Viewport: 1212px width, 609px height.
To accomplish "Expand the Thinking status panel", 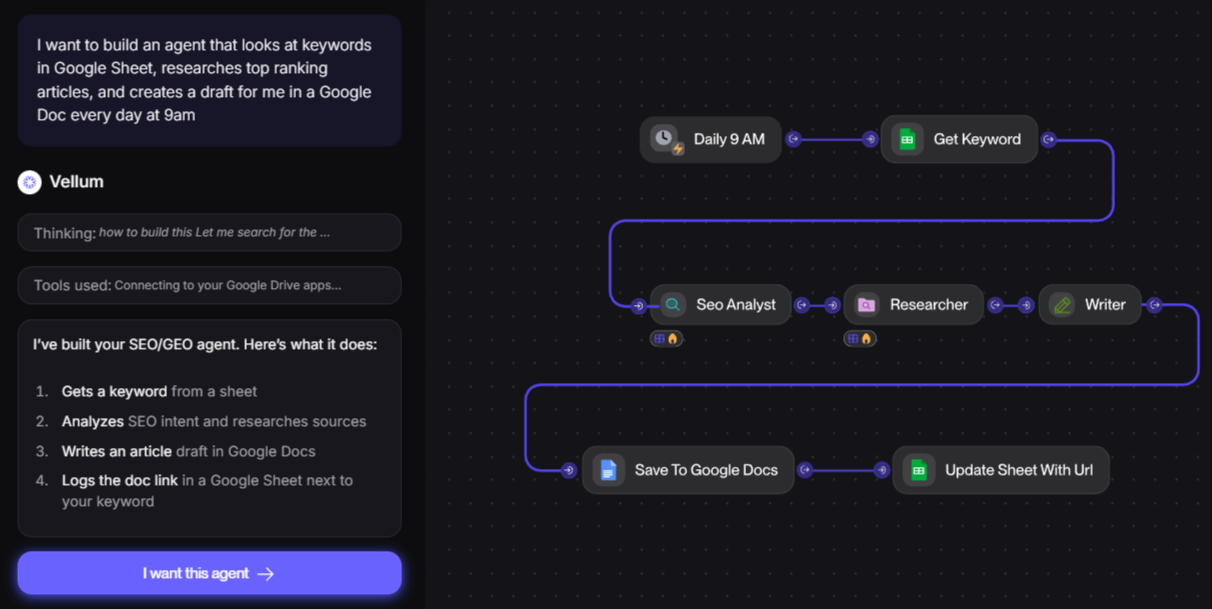I will tap(209, 232).
